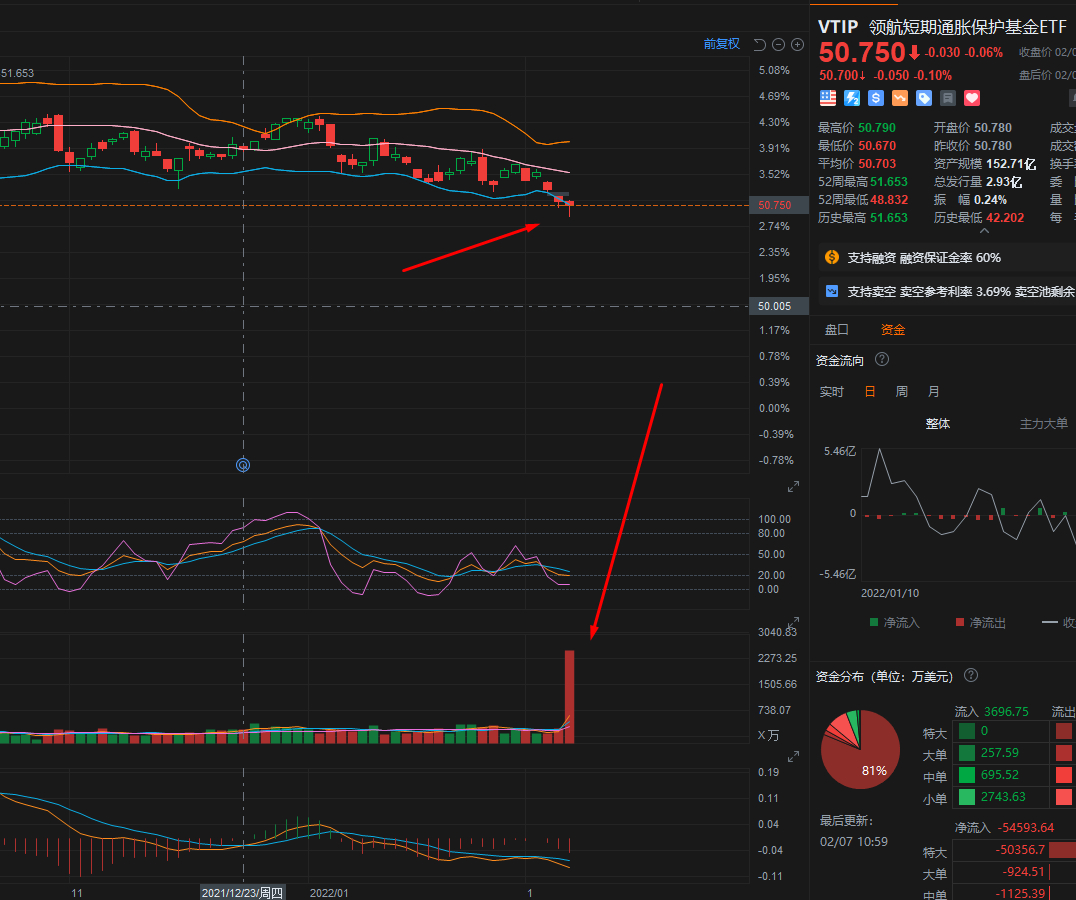Click the chart reset (undo arrow) icon

coord(759,45)
